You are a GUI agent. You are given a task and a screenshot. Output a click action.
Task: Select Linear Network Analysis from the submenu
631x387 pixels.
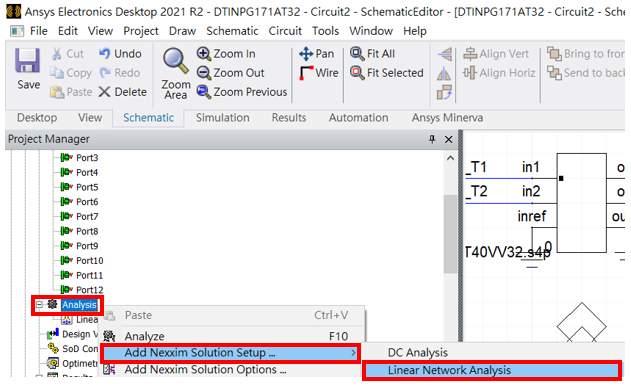[x=492, y=371]
